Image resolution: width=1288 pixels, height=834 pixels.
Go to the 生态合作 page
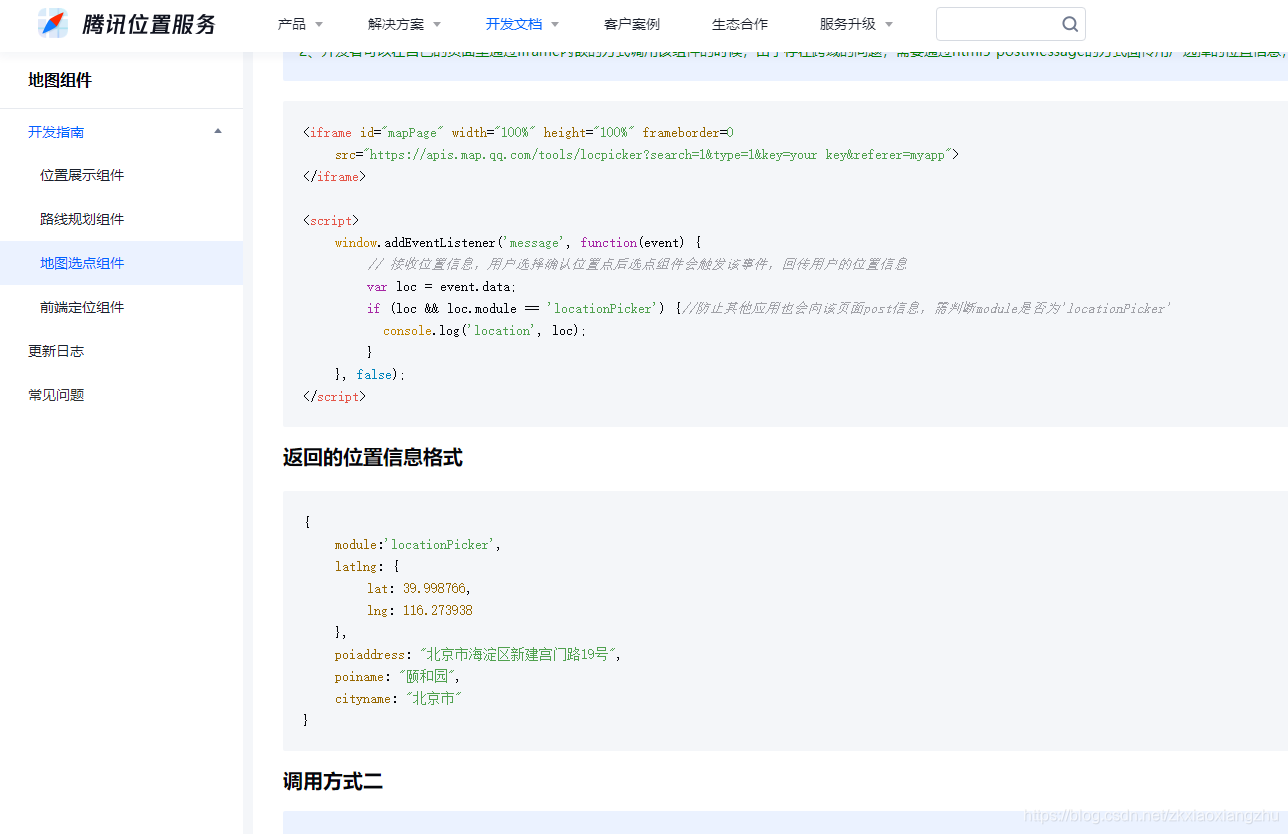coord(740,24)
